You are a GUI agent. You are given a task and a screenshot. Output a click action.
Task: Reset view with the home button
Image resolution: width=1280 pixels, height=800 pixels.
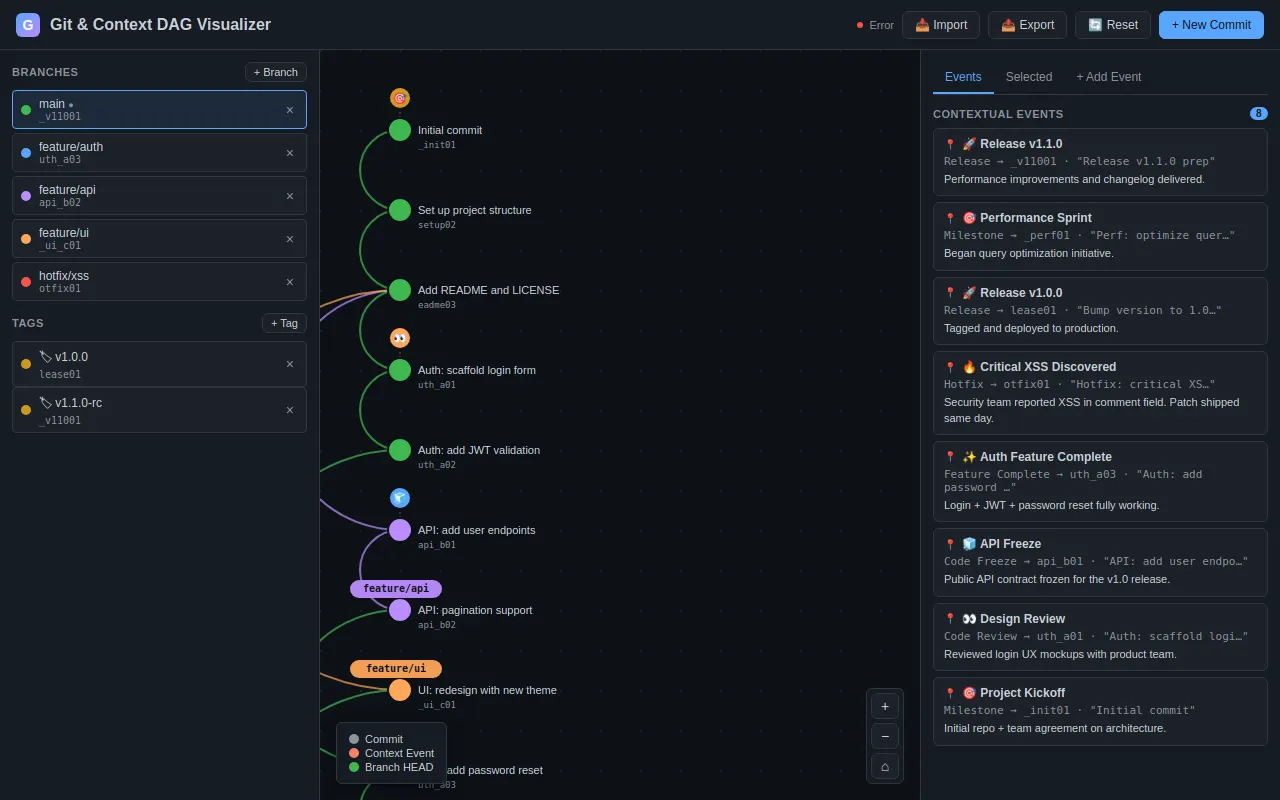885,766
